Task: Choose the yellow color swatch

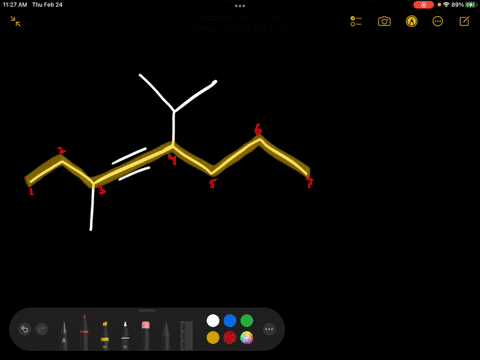Action: pos(213,338)
